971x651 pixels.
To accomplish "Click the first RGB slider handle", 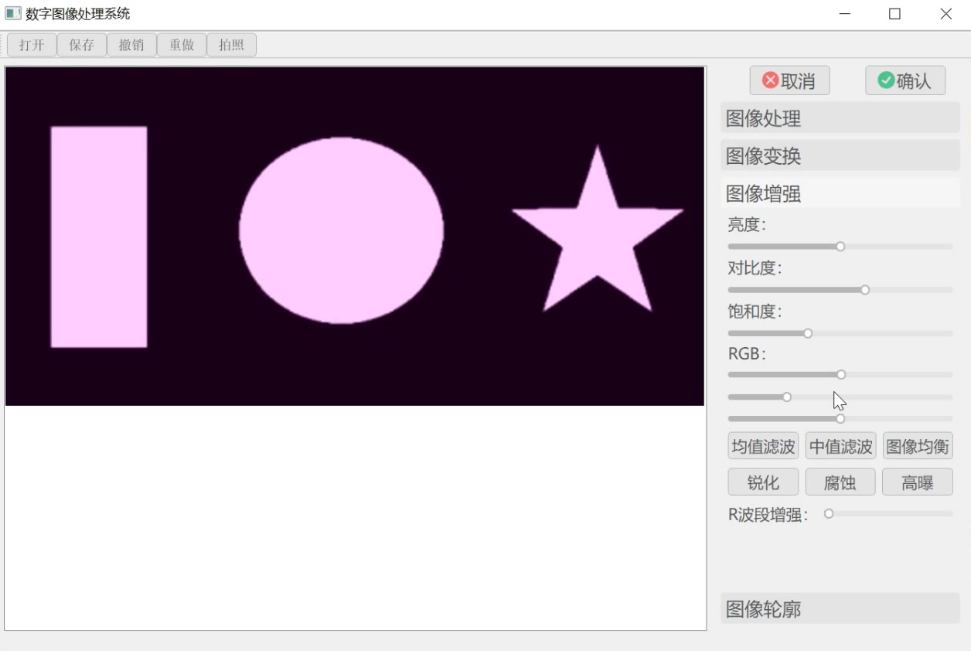I will 841,375.
